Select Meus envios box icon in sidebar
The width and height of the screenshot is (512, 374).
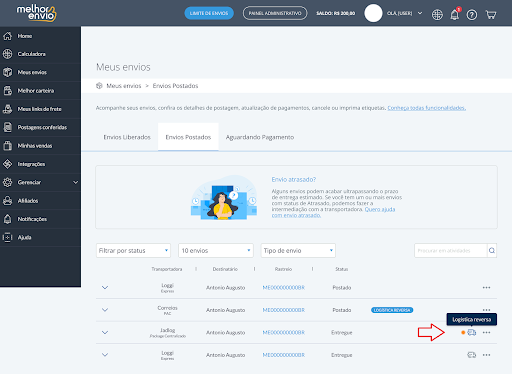pyautogui.click(x=7, y=72)
